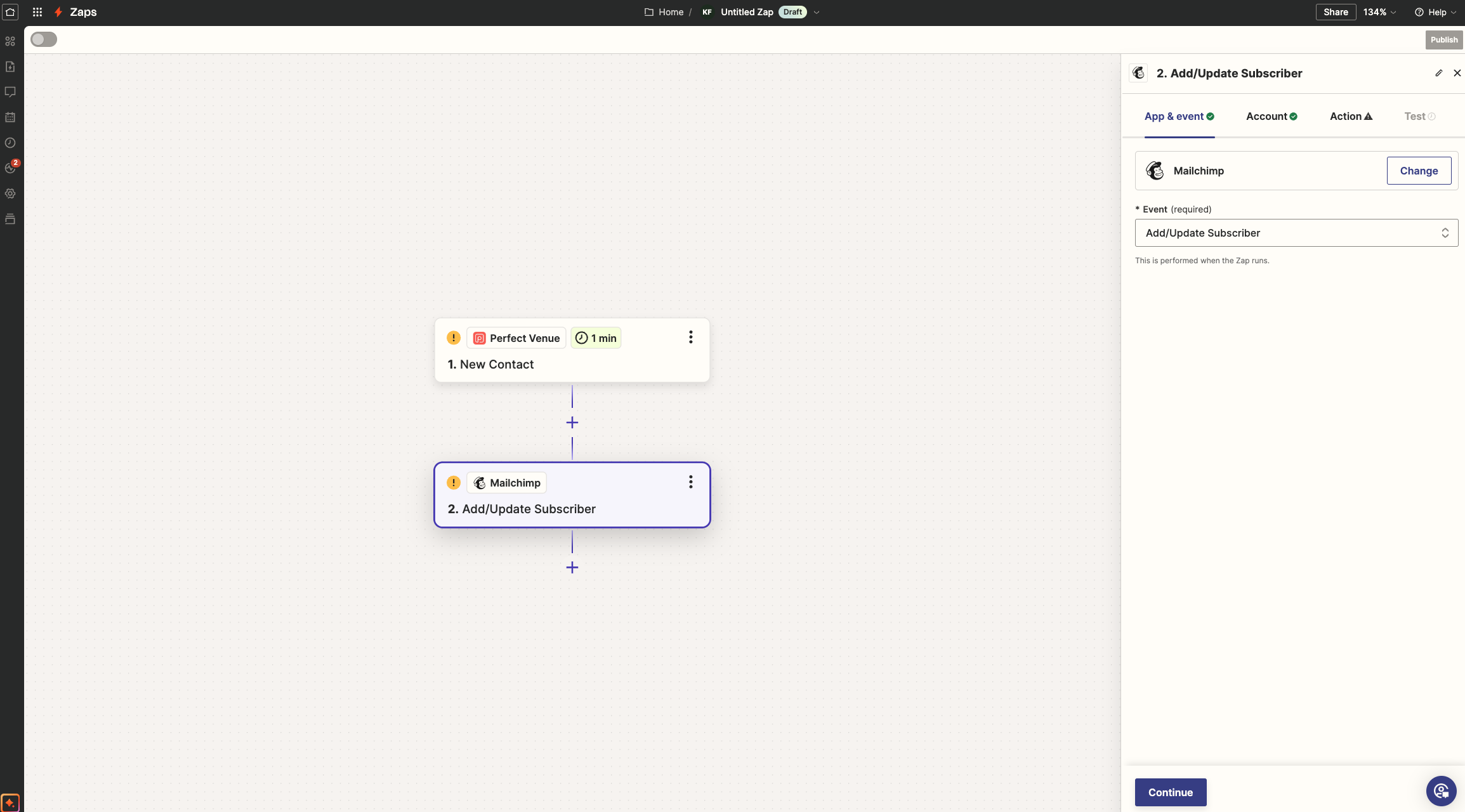Click warning icon on Perfect Venue step
Image resolution: width=1465 pixels, height=812 pixels.
(454, 337)
